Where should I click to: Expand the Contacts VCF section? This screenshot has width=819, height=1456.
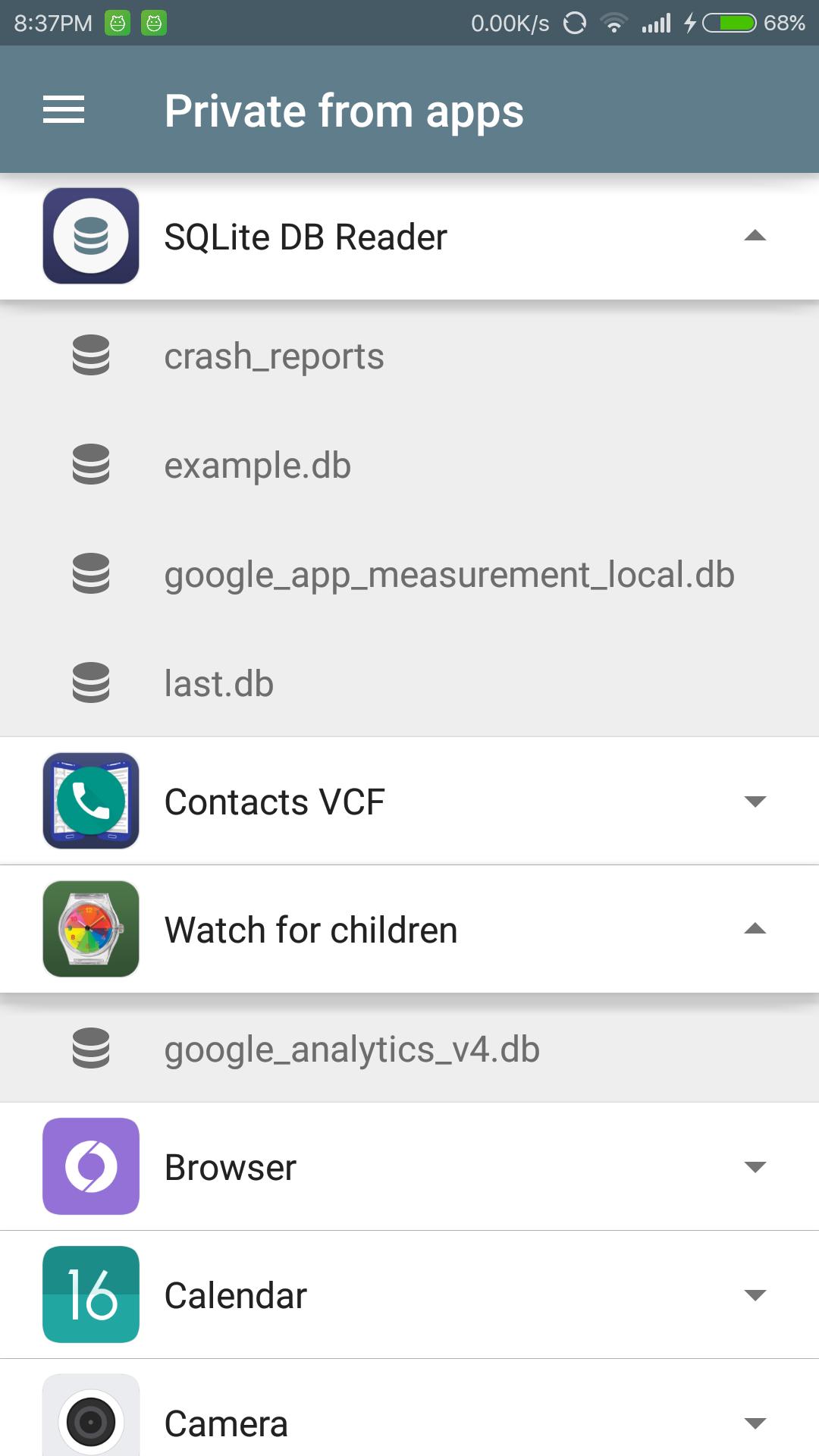pyautogui.click(x=755, y=802)
